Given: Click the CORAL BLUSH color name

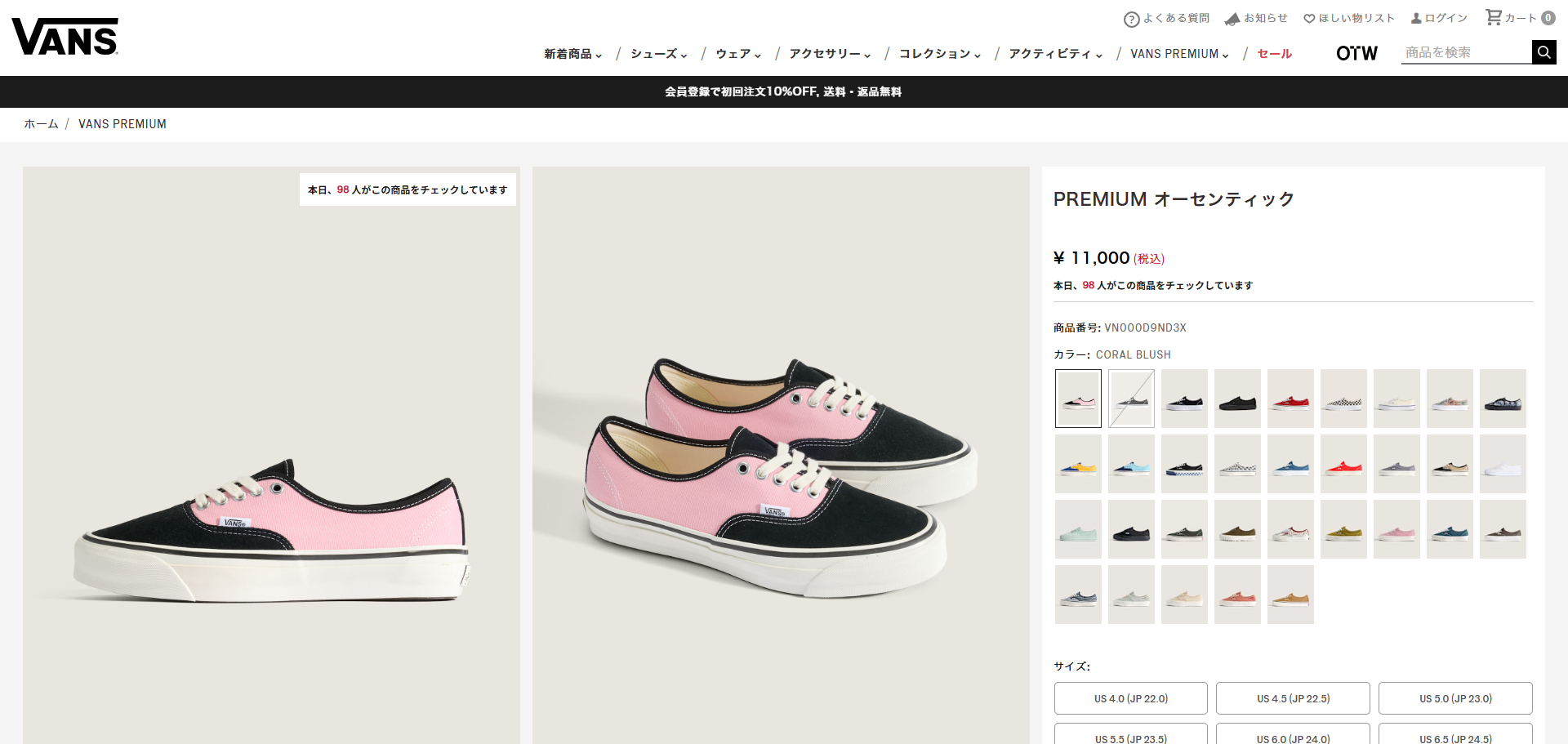Looking at the screenshot, I should click(1133, 354).
